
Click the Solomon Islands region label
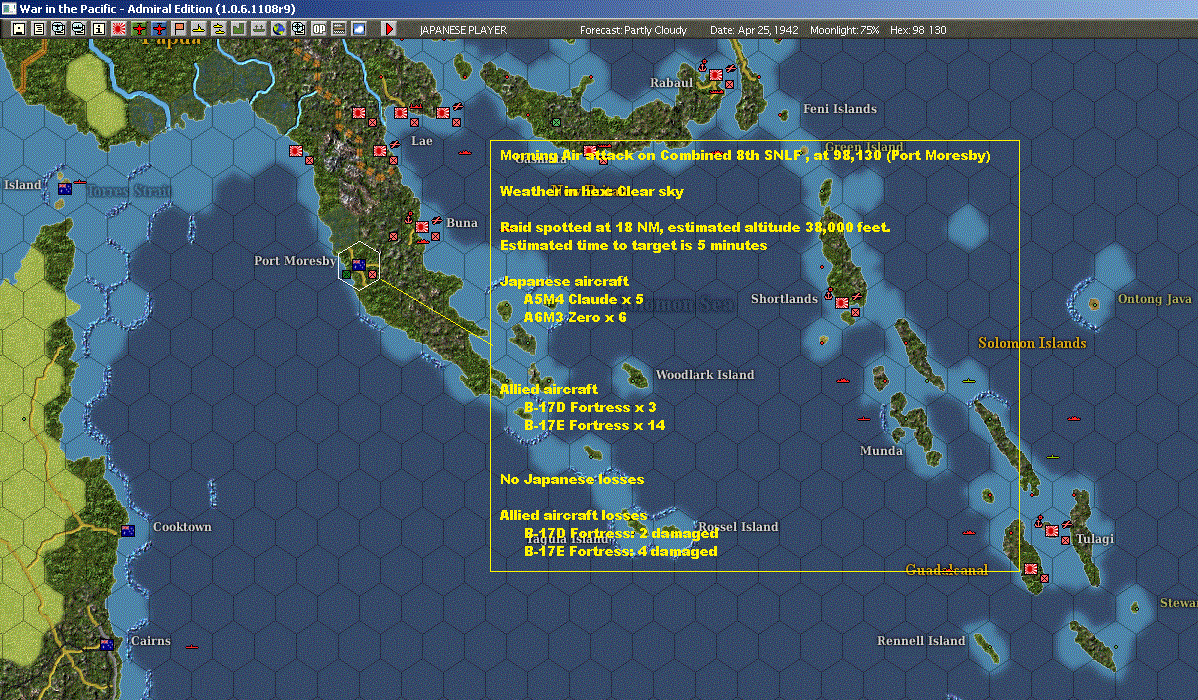point(1032,343)
